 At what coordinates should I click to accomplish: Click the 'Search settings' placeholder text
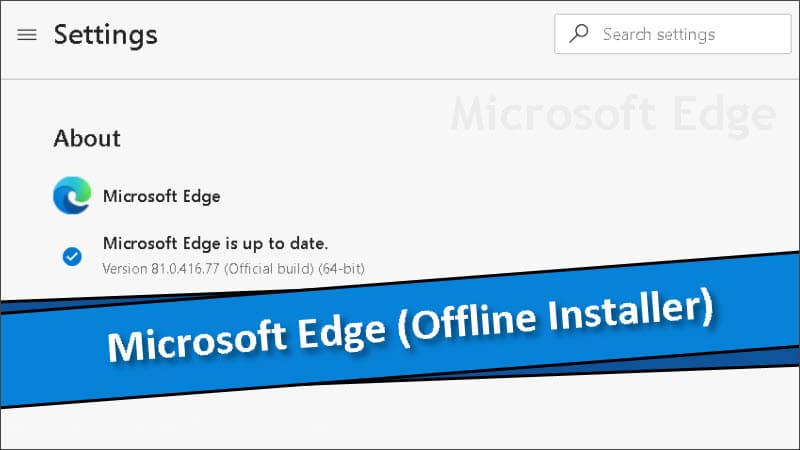tap(658, 34)
